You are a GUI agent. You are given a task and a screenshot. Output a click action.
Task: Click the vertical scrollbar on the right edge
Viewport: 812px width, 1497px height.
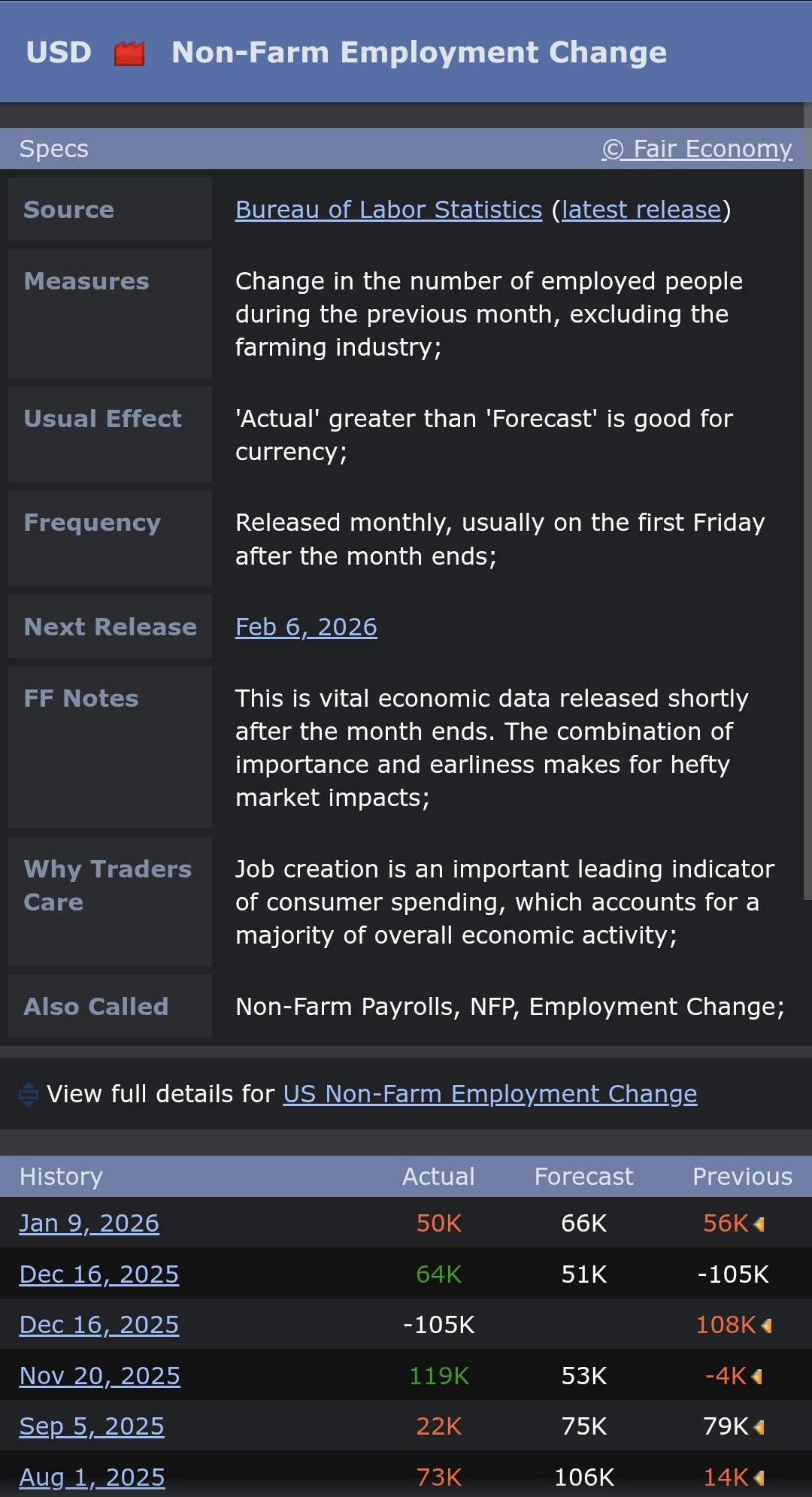[807, 504]
